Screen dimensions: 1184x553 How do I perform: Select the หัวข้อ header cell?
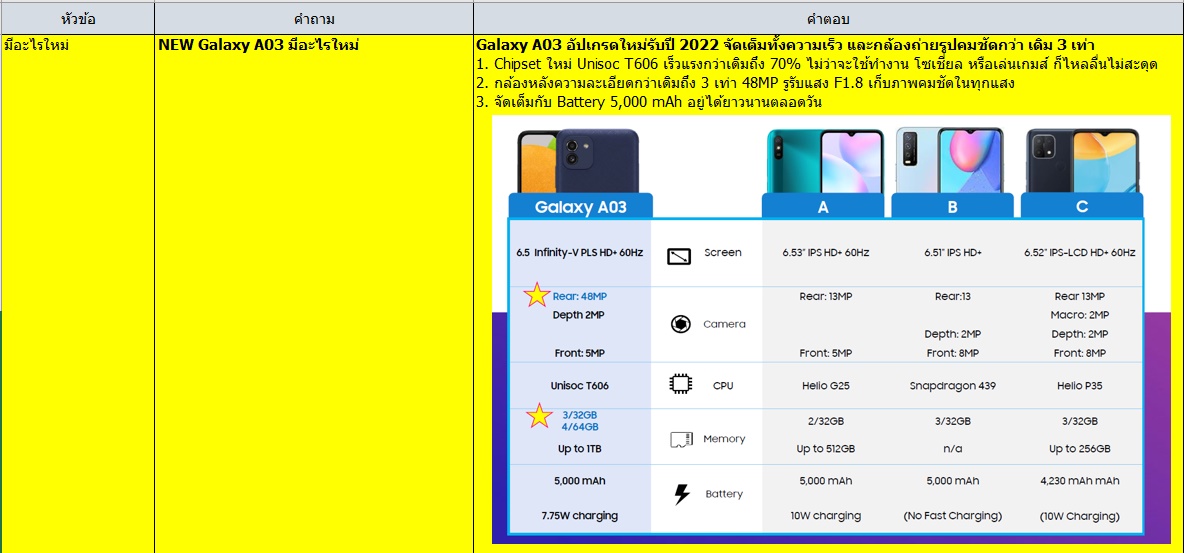(x=78, y=19)
